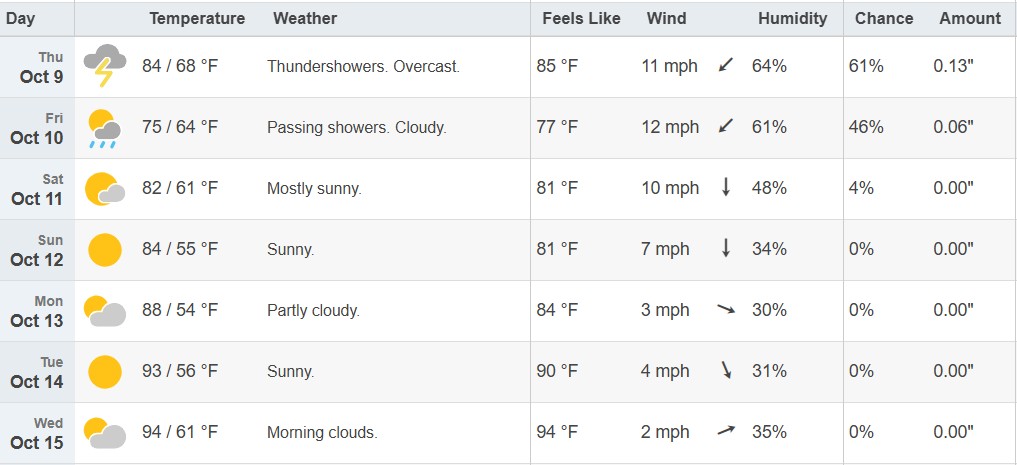The image size is (1017, 465).
Task: Click the thundershowers icon for Thu Oct 9
Action: coord(104,67)
